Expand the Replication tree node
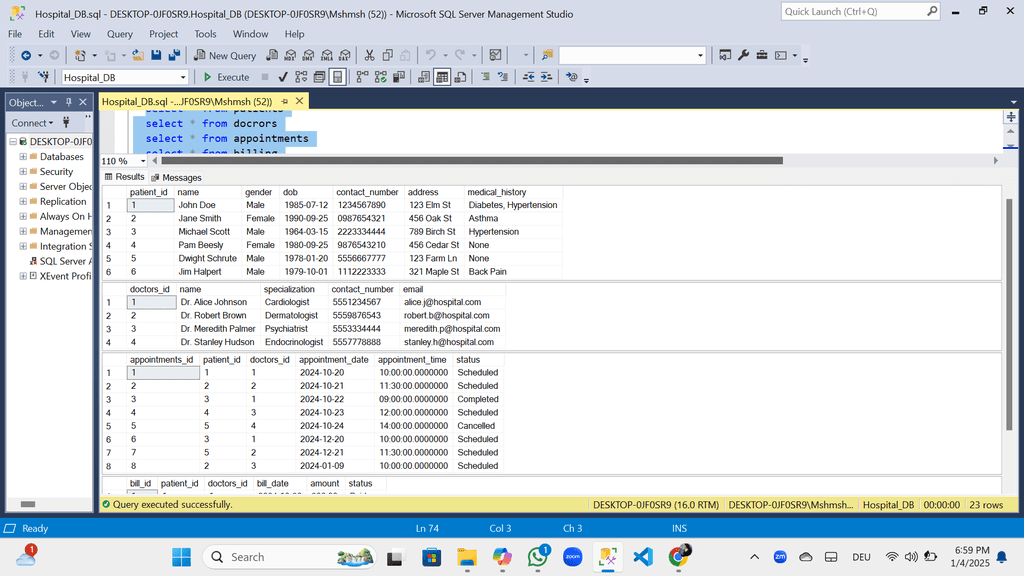1024x576 pixels. (x=23, y=202)
